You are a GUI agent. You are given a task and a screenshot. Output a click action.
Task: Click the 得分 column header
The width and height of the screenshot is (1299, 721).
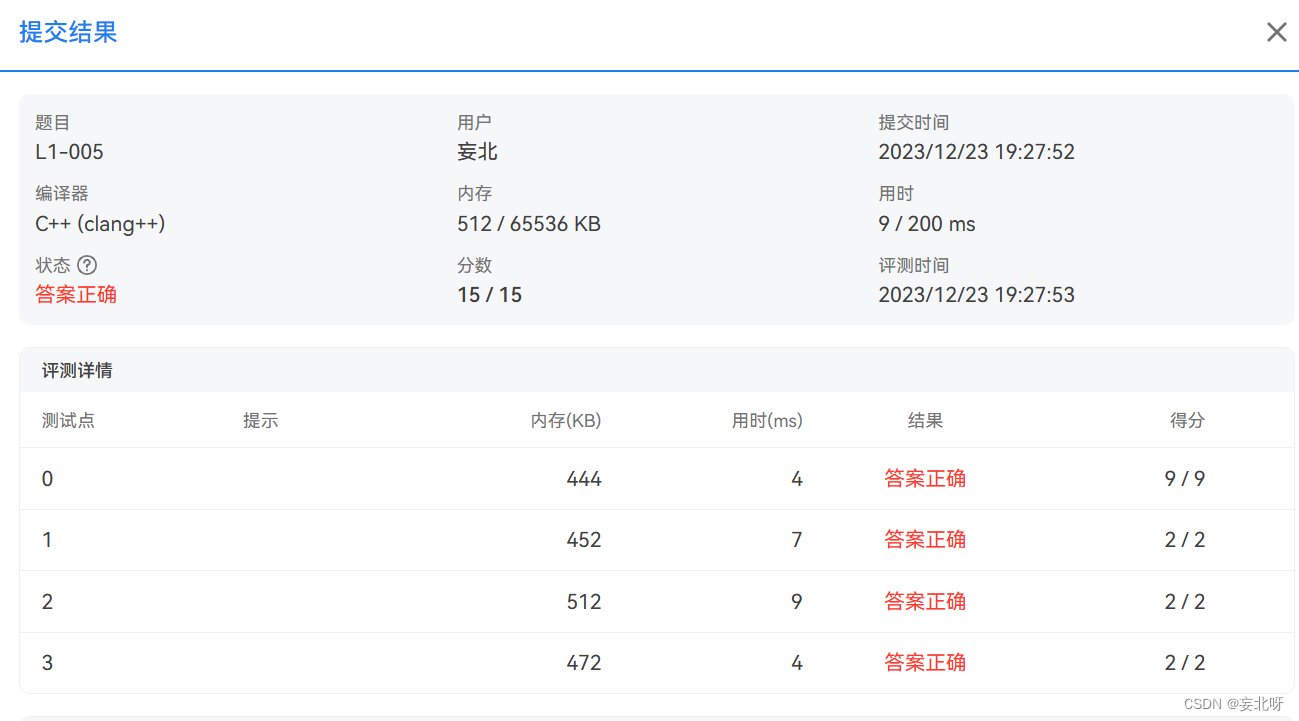click(1187, 421)
